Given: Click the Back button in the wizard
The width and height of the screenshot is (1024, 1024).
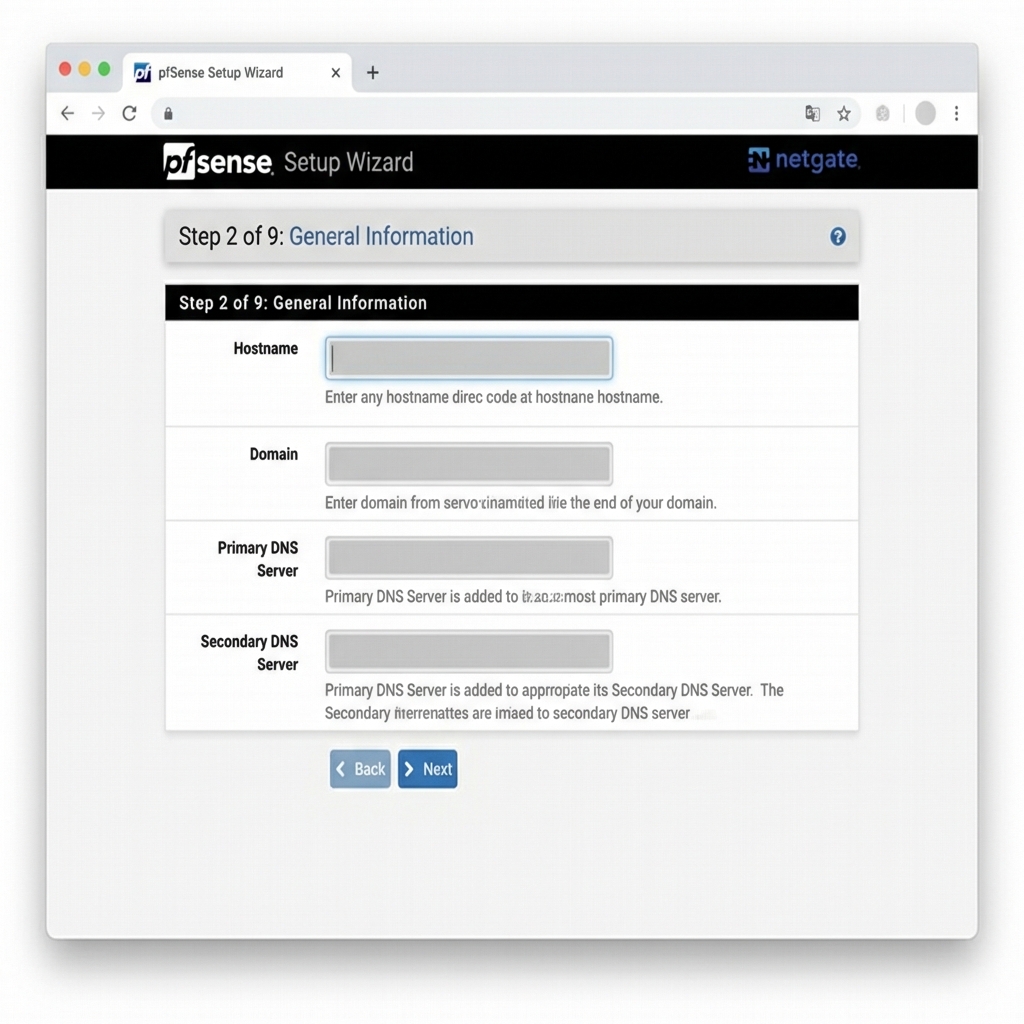Looking at the screenshot, I should (359, 769).
